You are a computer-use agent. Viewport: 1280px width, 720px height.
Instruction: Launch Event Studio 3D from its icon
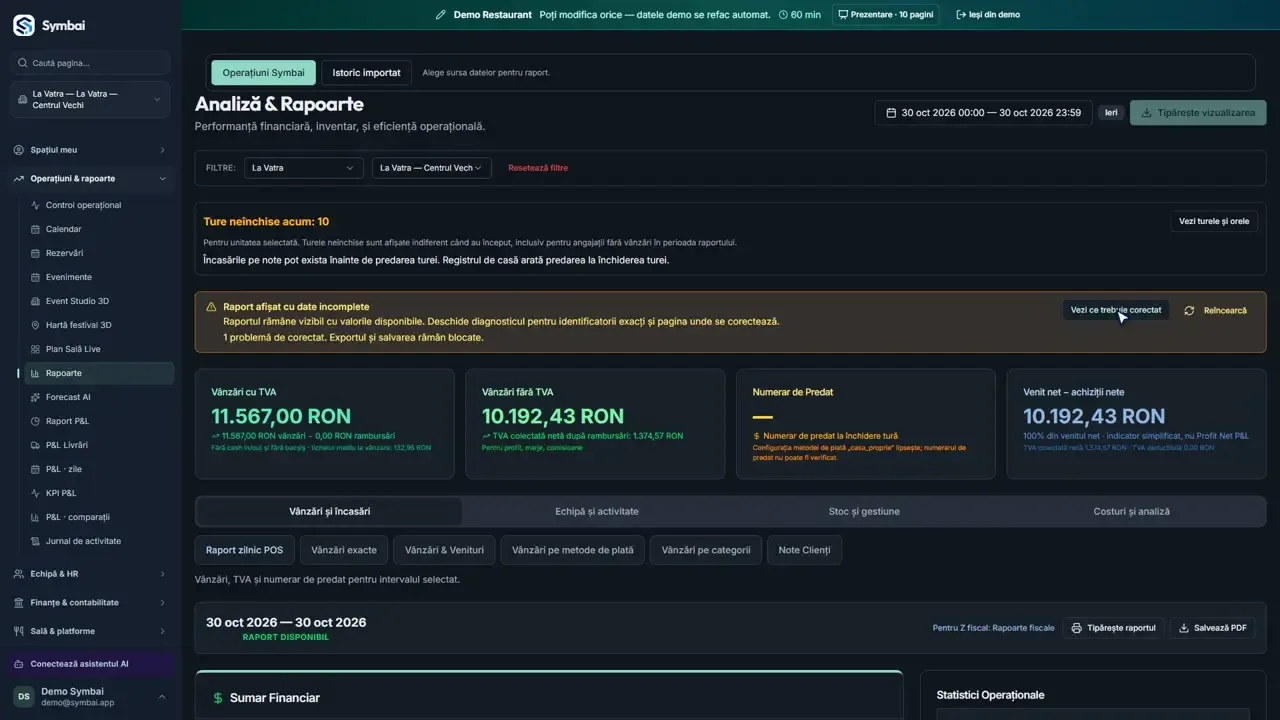click(x=35, y=301)
